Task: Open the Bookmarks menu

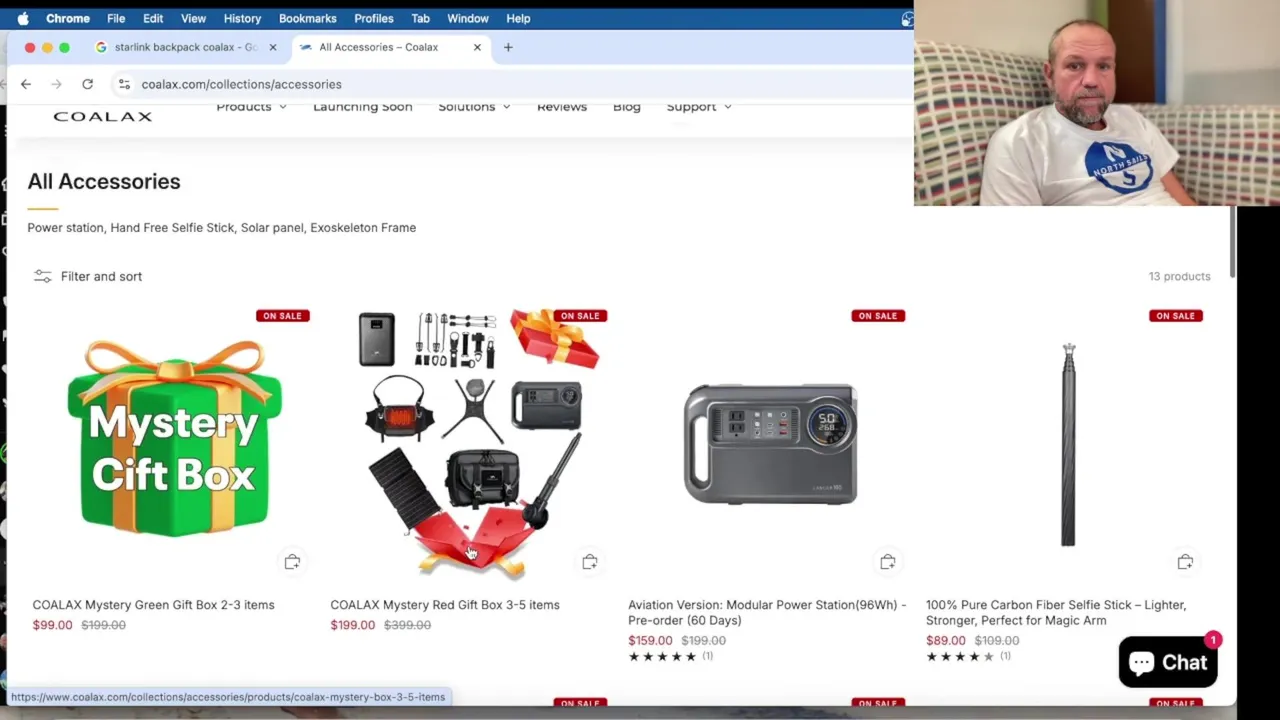Action: pyautogui.click(x=307, y=18)
